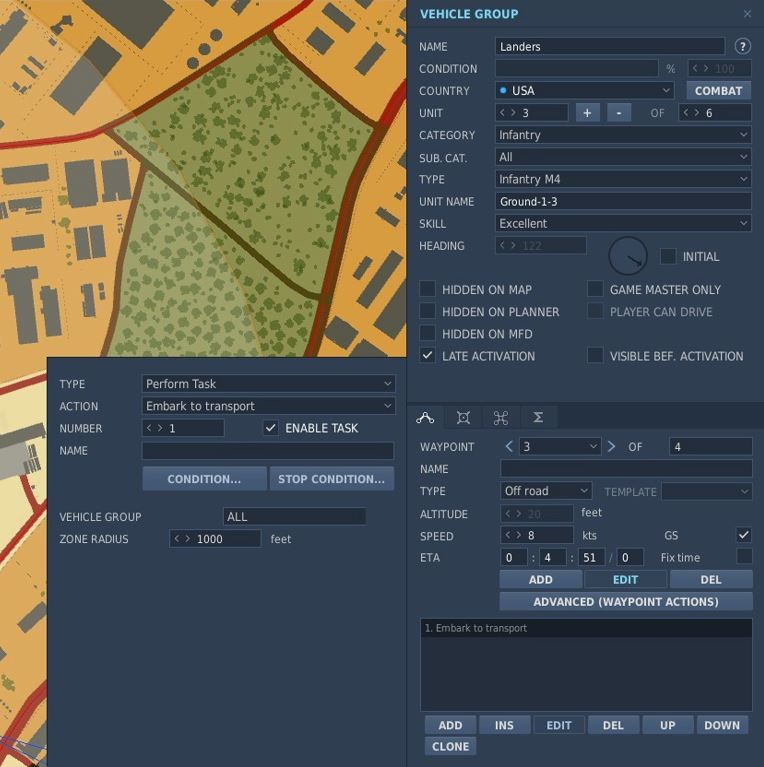The height and width of the screenshot is (767, 764).
Task: Open the Action Embark to transport dropdown
Action: [269, 406]
